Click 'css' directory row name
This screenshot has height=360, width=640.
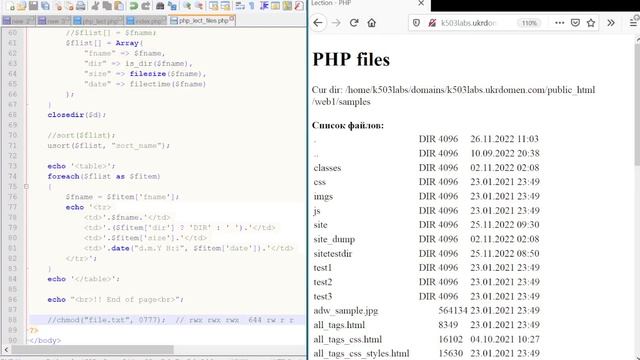[x=320, y=182]
